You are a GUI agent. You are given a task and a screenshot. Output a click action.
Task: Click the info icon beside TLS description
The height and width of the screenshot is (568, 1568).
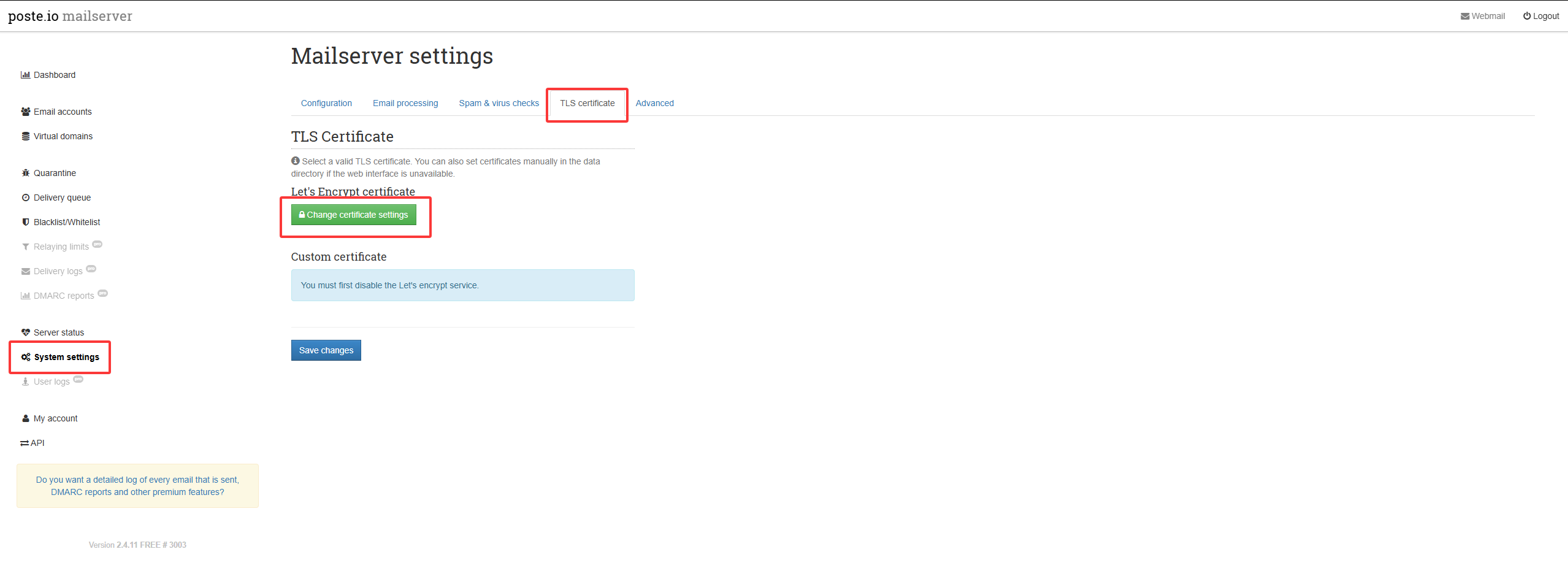point(296,161)
